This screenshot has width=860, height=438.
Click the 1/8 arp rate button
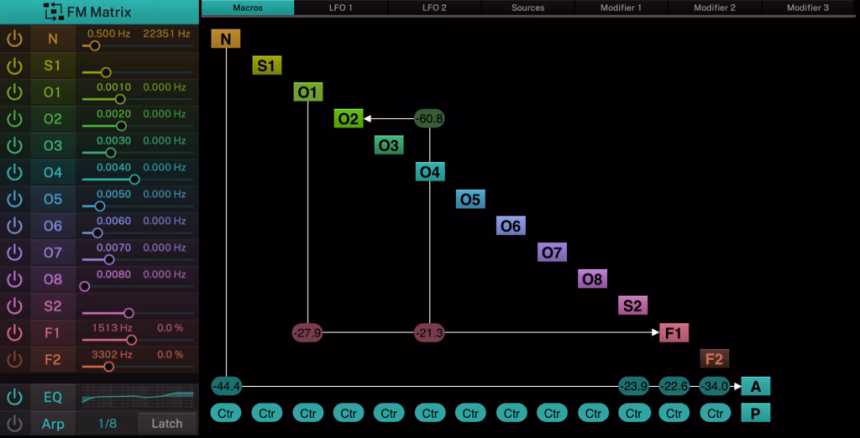pyautogui.click(x=107, y=423)
